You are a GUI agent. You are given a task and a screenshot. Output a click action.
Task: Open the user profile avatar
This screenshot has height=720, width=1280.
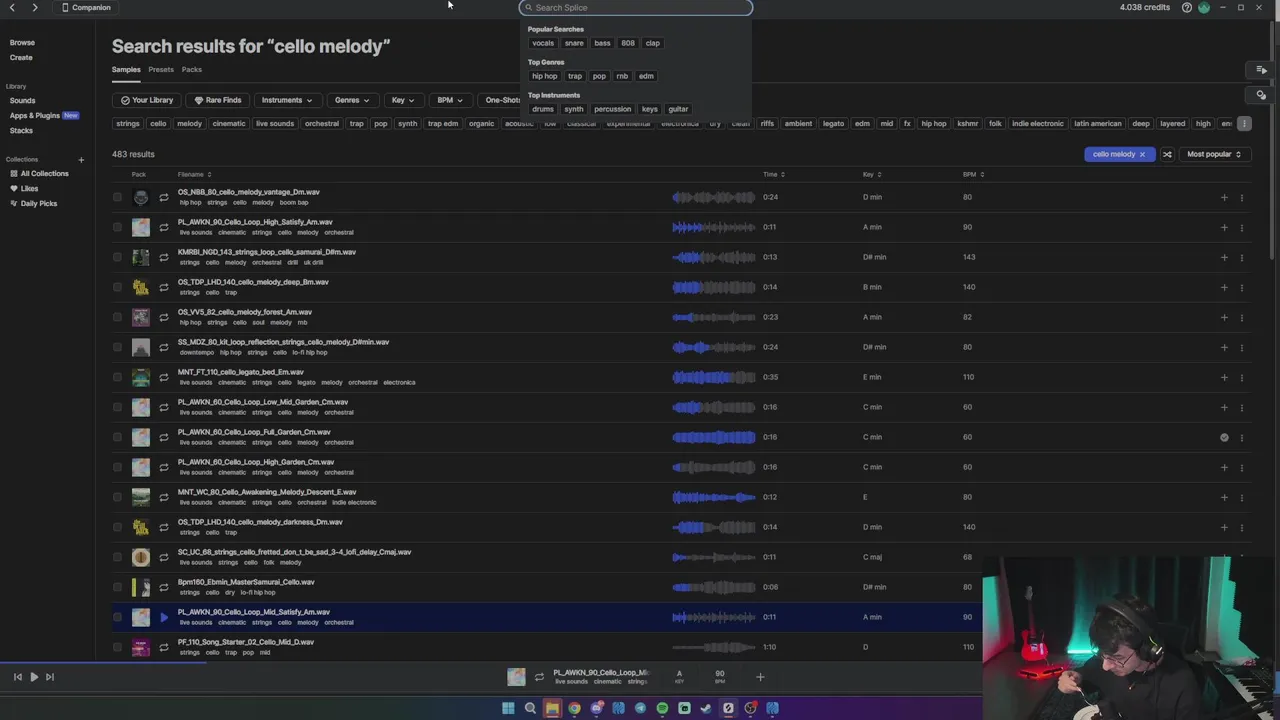[x=1204, y=7]
